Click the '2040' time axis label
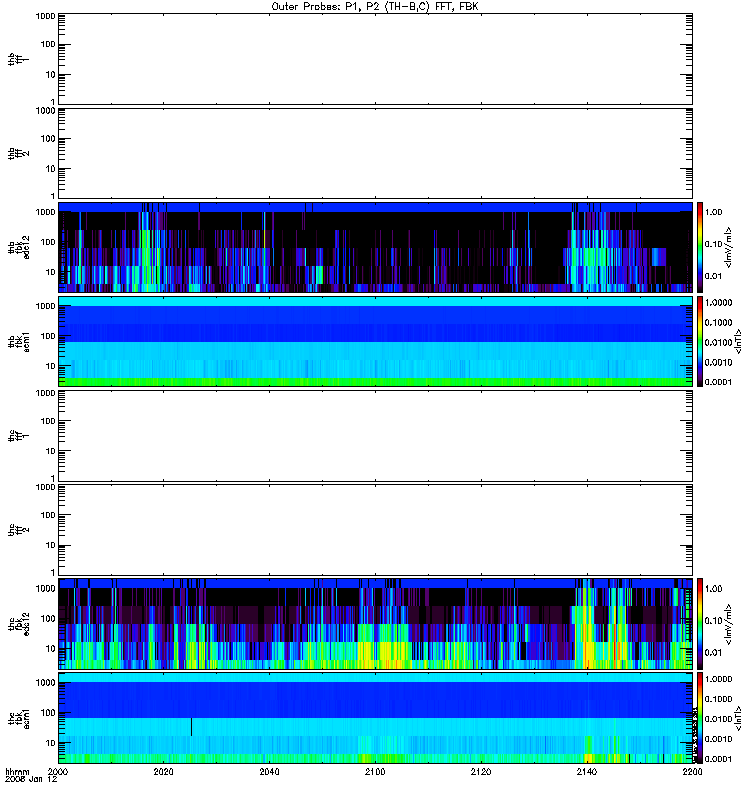Viewport: 750px width, 800px height. [x=269, y=772]
